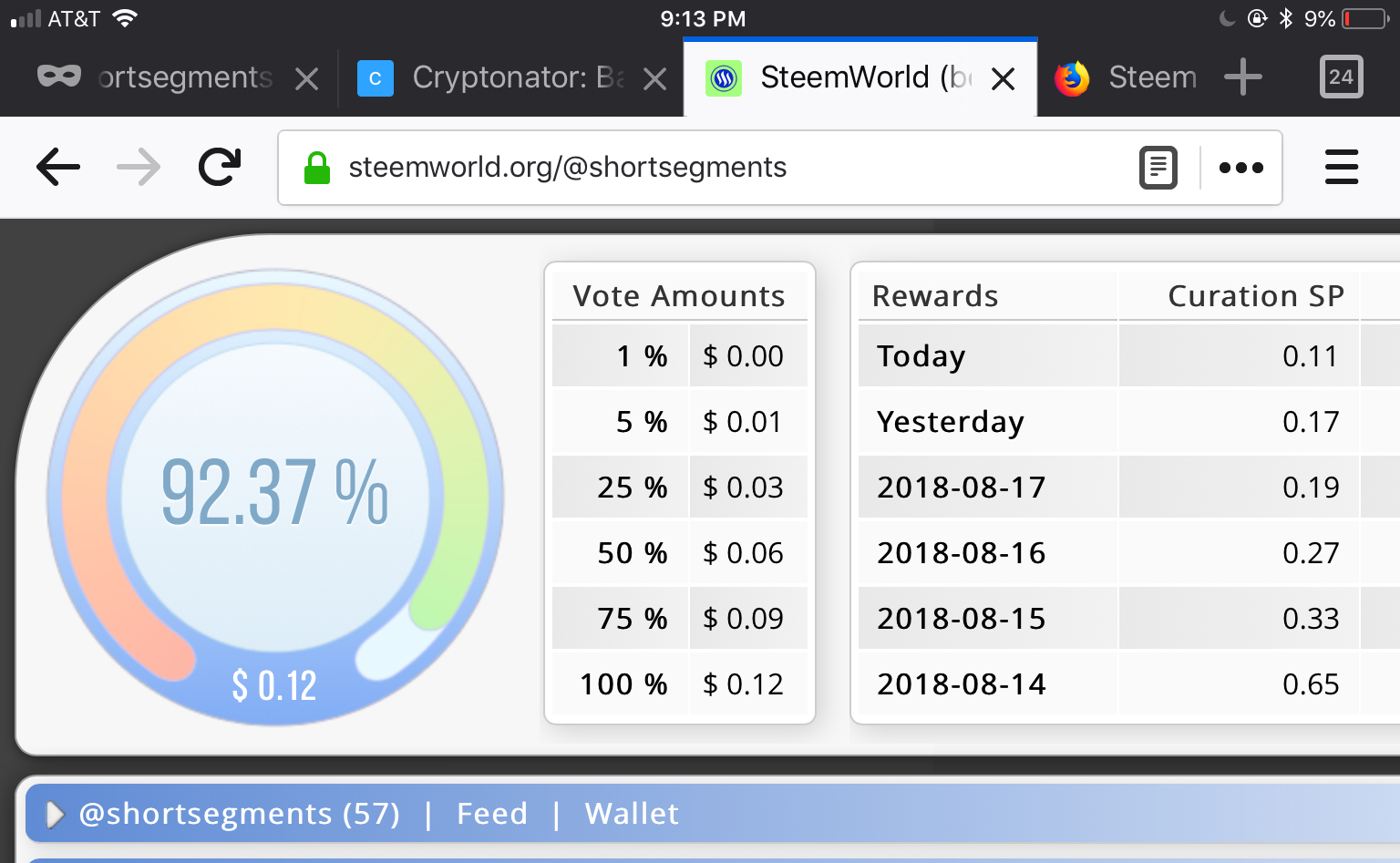Image resolution: width=1400 pixels, height=863 pixels.
Task: Select the 2018-08-14 rewards row
Action: 1129,683
